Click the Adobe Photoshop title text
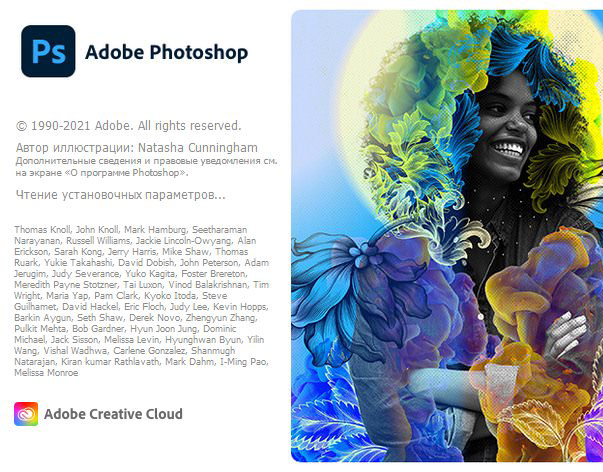 167,53
